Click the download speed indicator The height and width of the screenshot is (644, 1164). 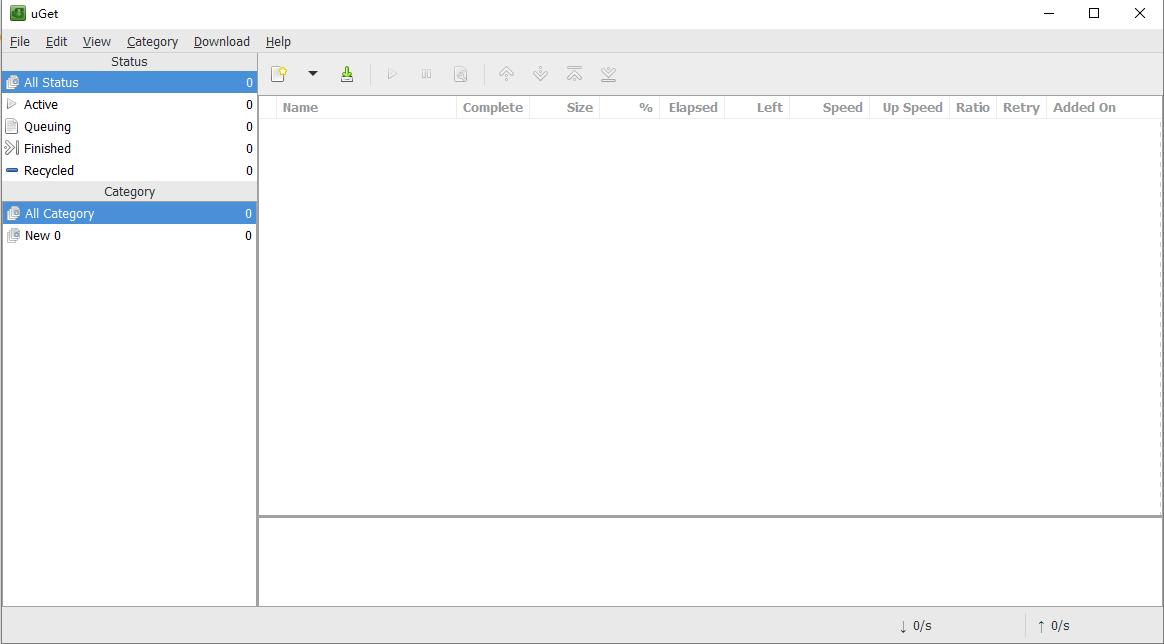point(915,625)
